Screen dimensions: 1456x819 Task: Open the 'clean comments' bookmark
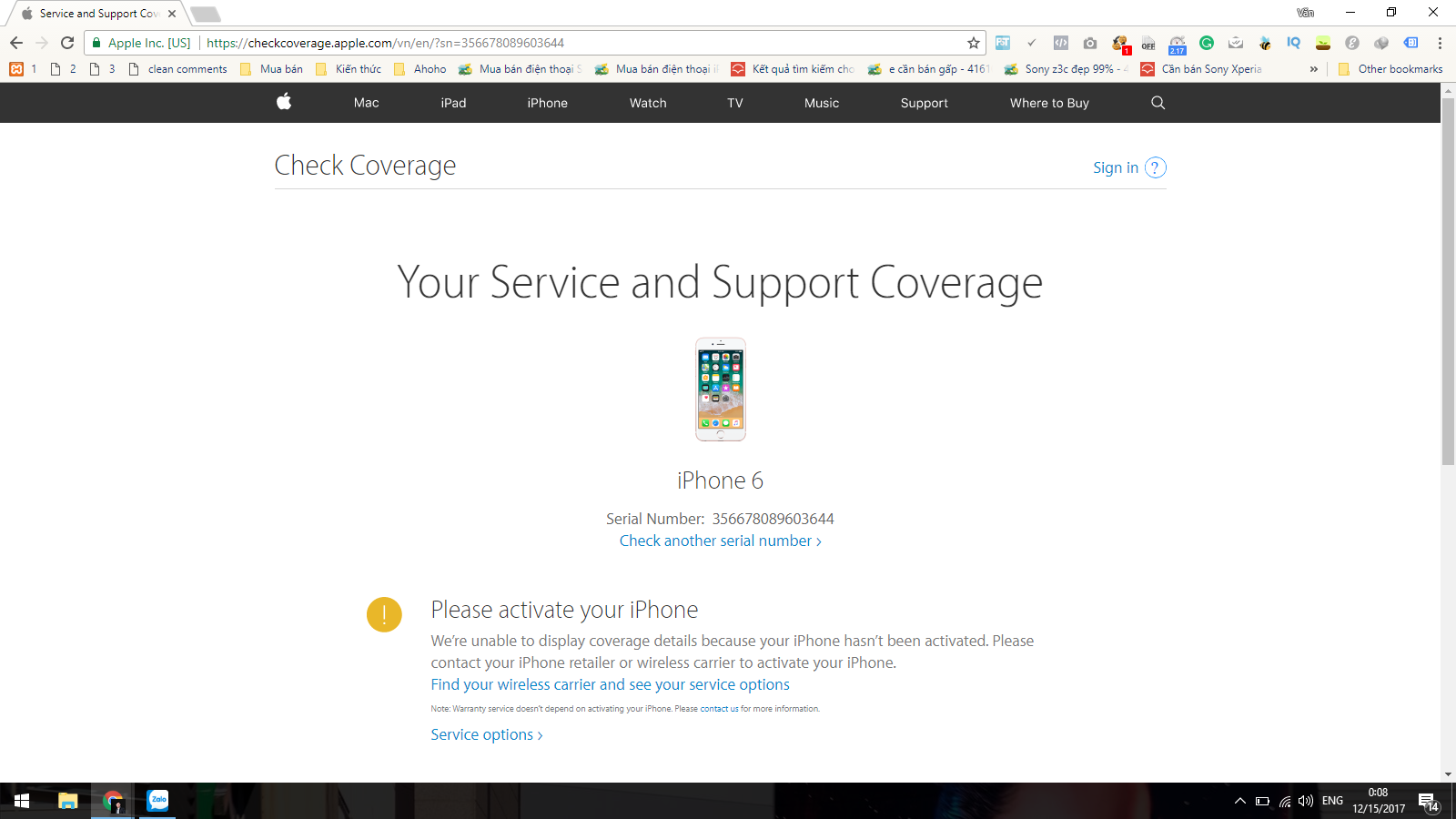(x=177, y=69)
